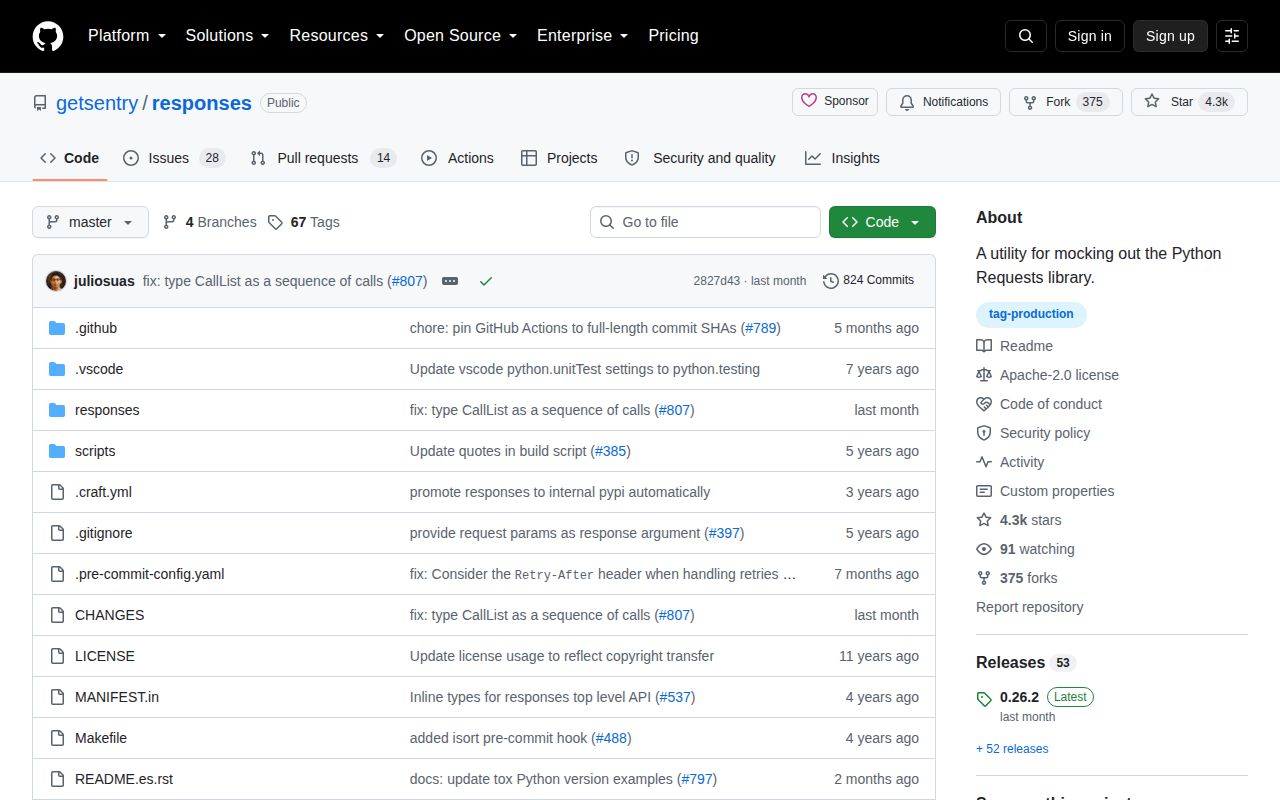Viewport: 1280px width, 800px height.
Task: Click juliosuas avatar image
Action: click(x=56, y=281)
